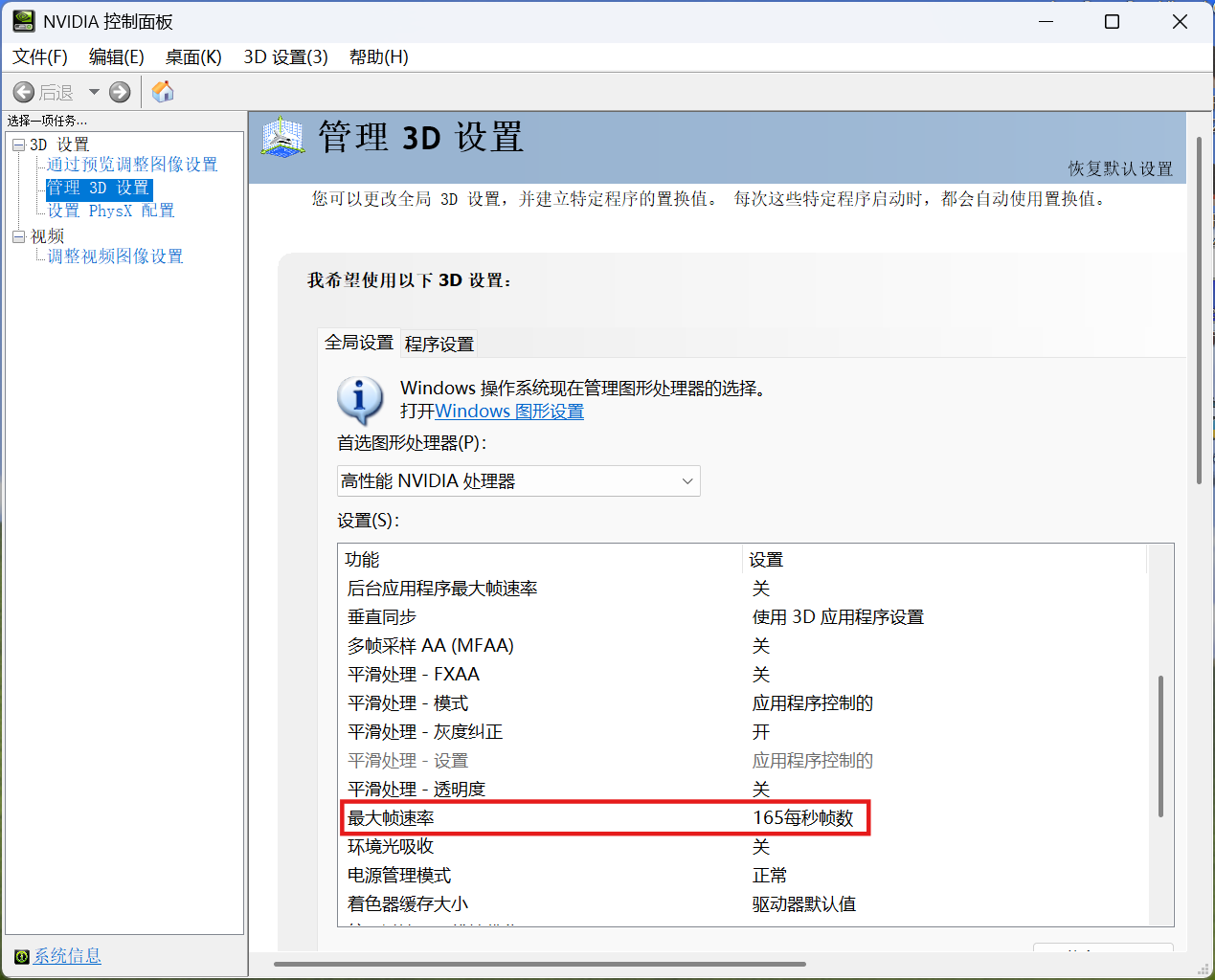Maximize the NVIDIA 控制面板 window
This screenshot has height=980, width=1215.
[1113, 21]
